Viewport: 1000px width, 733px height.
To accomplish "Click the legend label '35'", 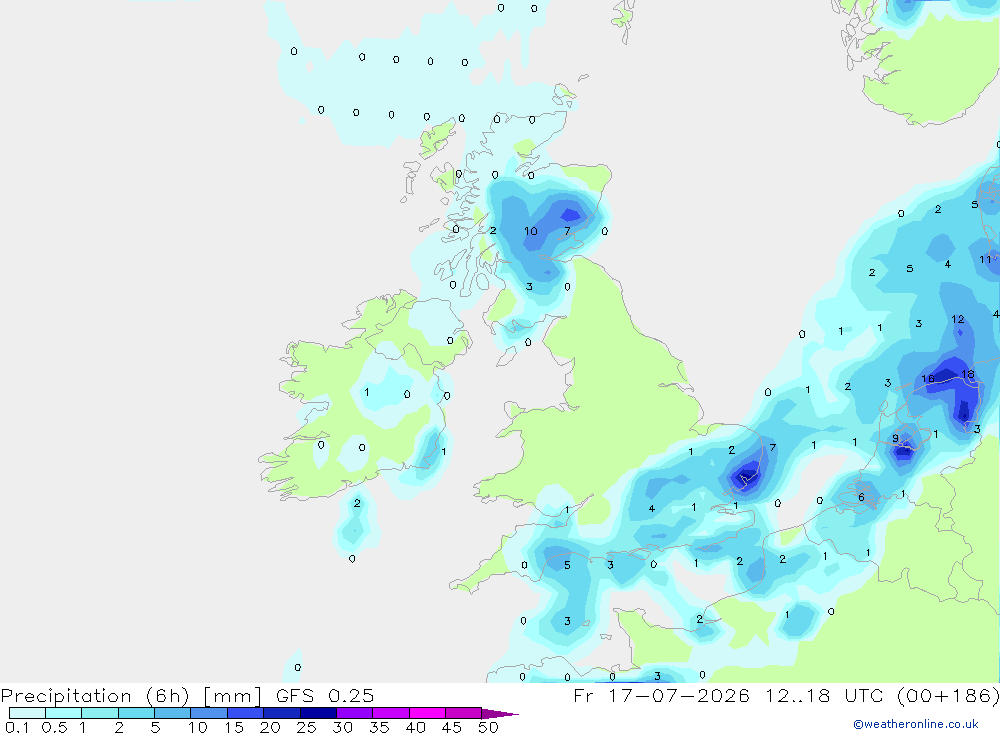I will (x=379, y=727).
